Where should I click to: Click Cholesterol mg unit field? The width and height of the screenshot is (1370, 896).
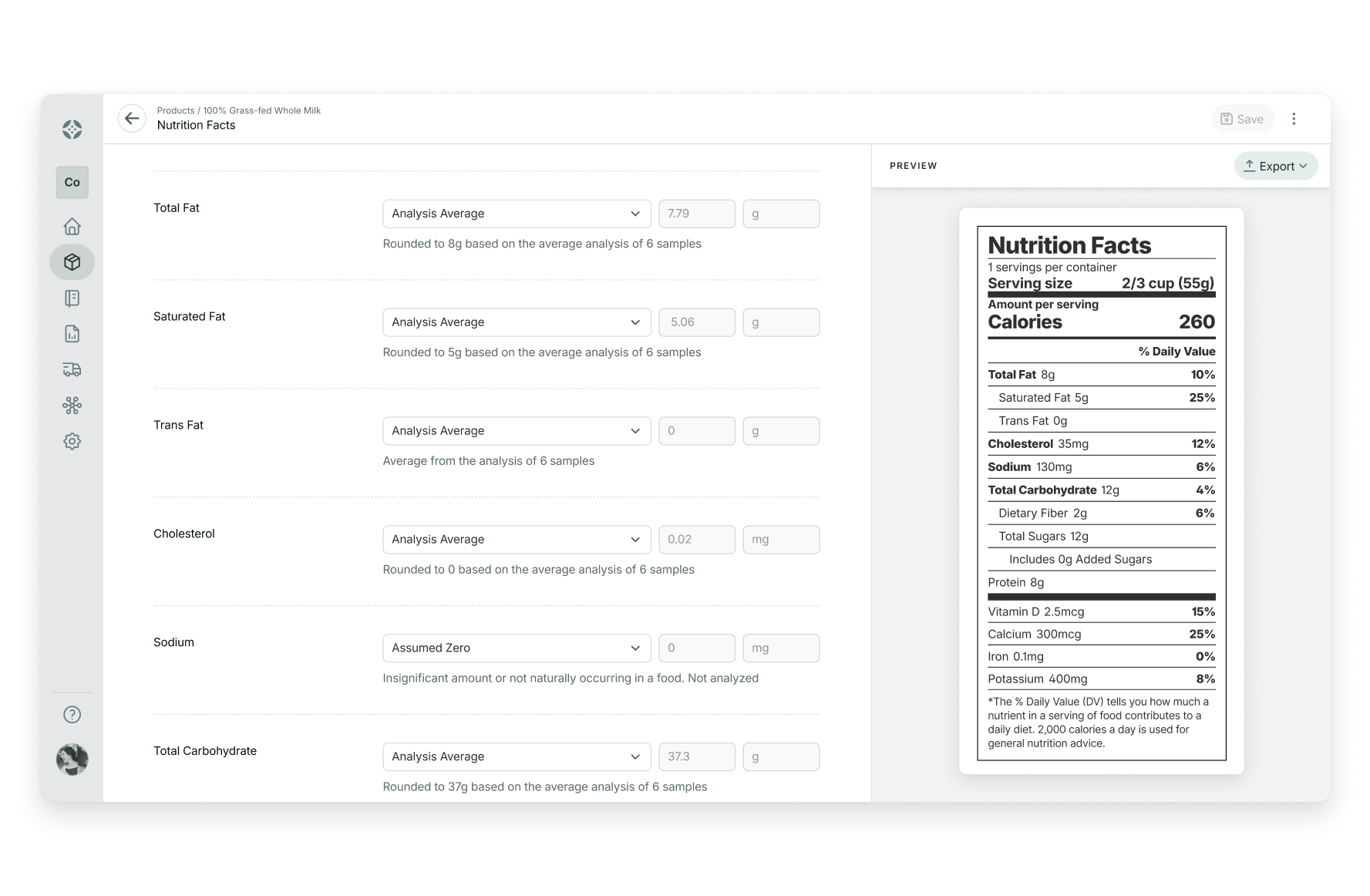[781, 540]
